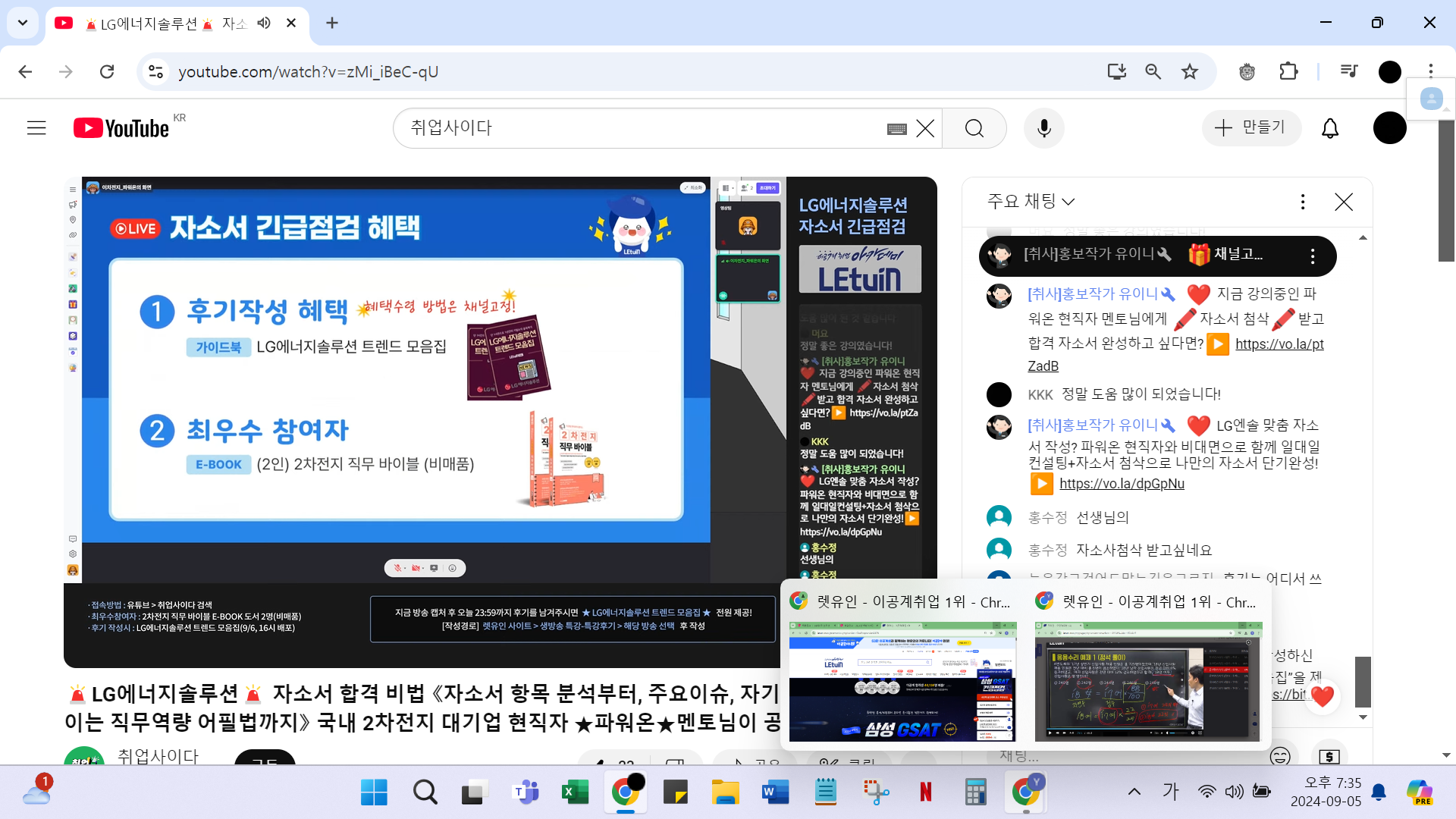This screenshot has height=819, width=1456.
Task: Open the YouTube hamburger guide menu
Action: [36, 128]
